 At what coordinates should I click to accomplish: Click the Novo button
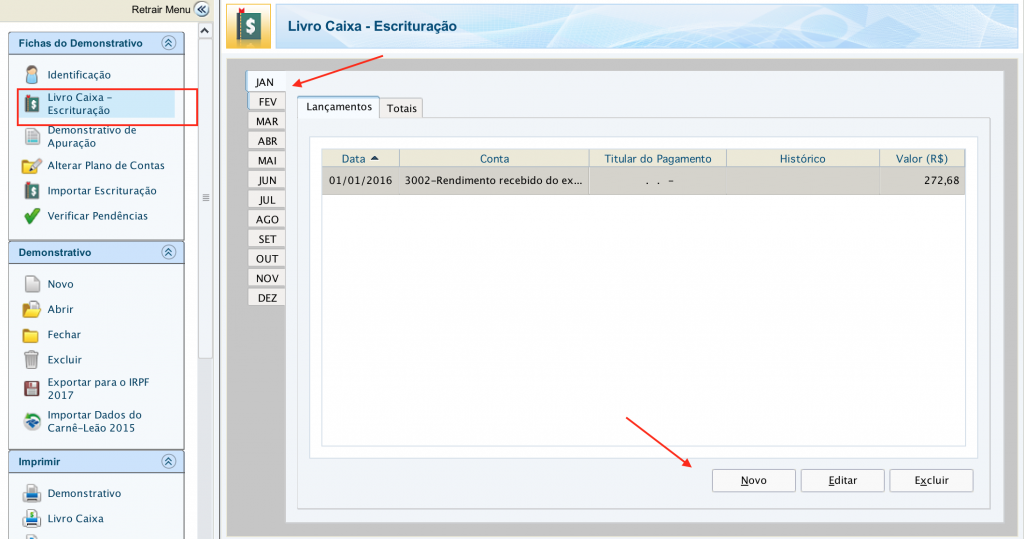[x=753, y=481]
